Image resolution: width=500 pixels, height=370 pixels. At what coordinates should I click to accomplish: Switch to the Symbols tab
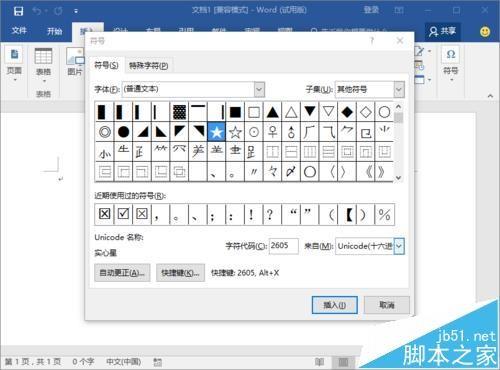click(106, 65)
